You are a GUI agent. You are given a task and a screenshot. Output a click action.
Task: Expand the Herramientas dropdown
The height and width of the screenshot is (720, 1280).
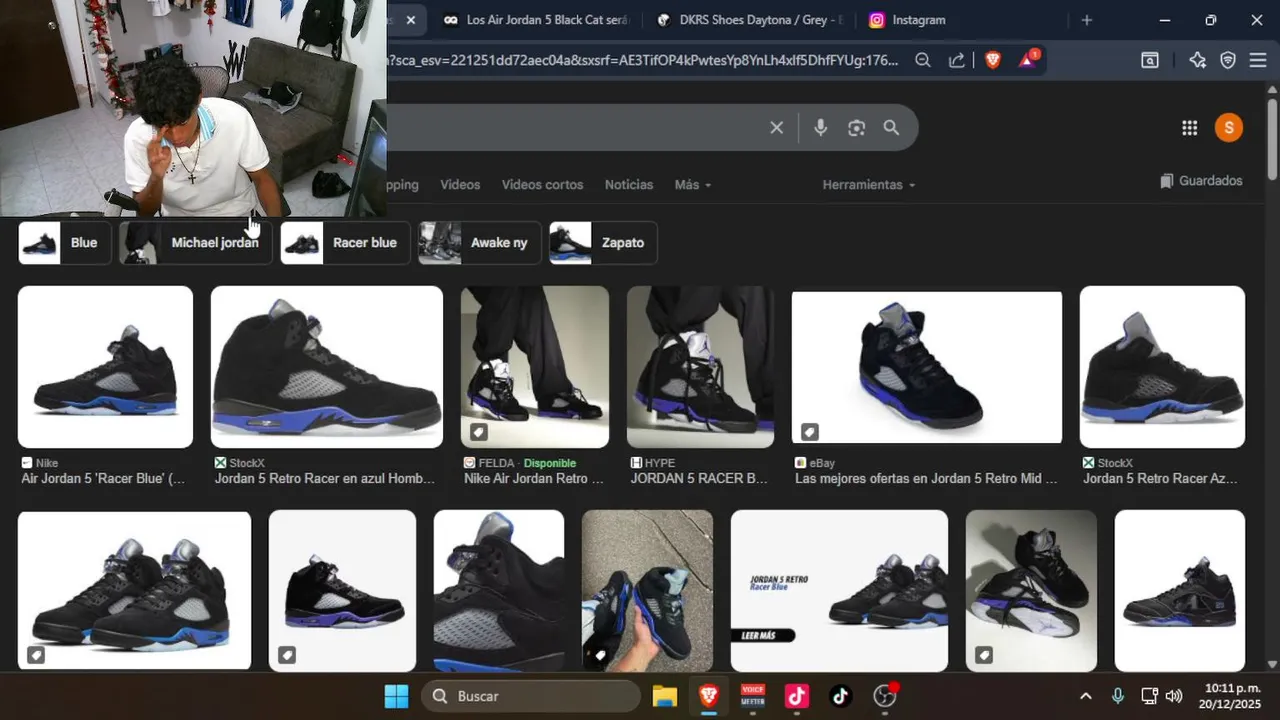tap(869, 185)
